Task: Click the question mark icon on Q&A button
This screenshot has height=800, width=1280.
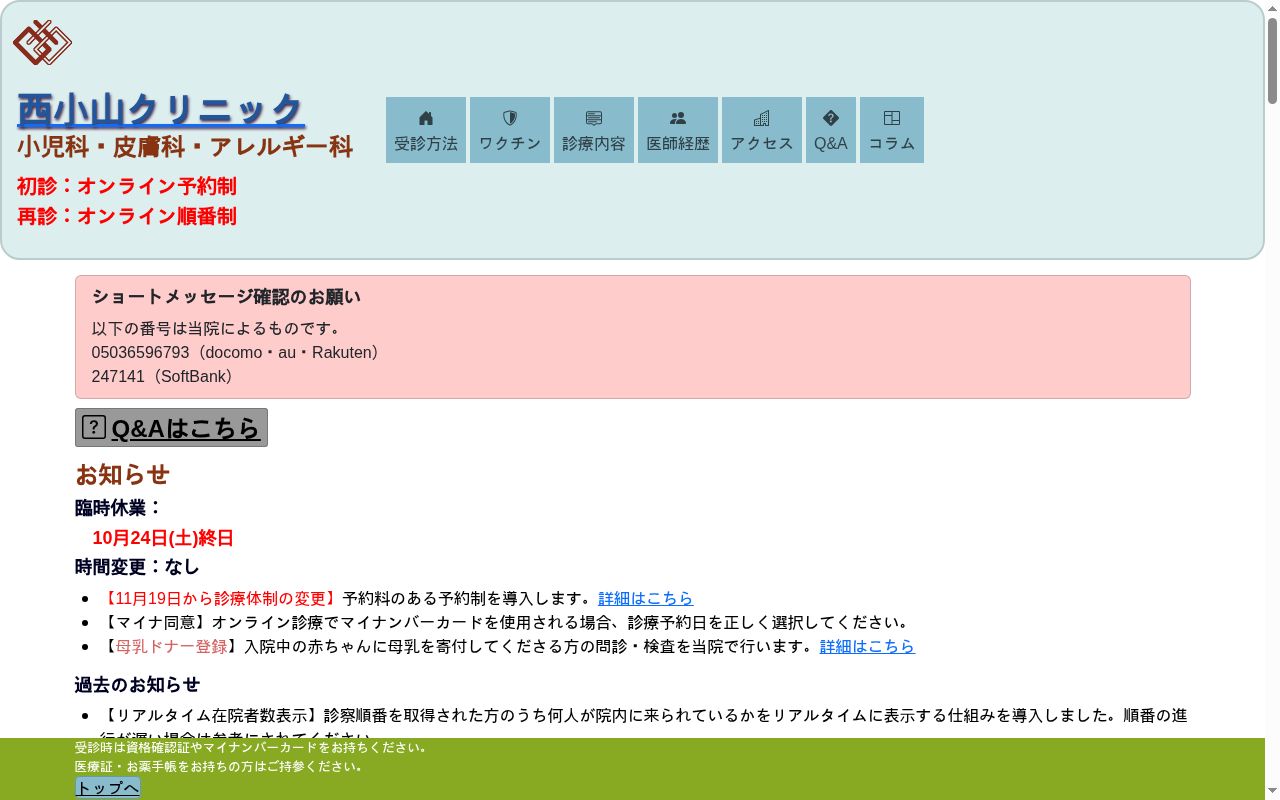Action: (x=94, y=427)
